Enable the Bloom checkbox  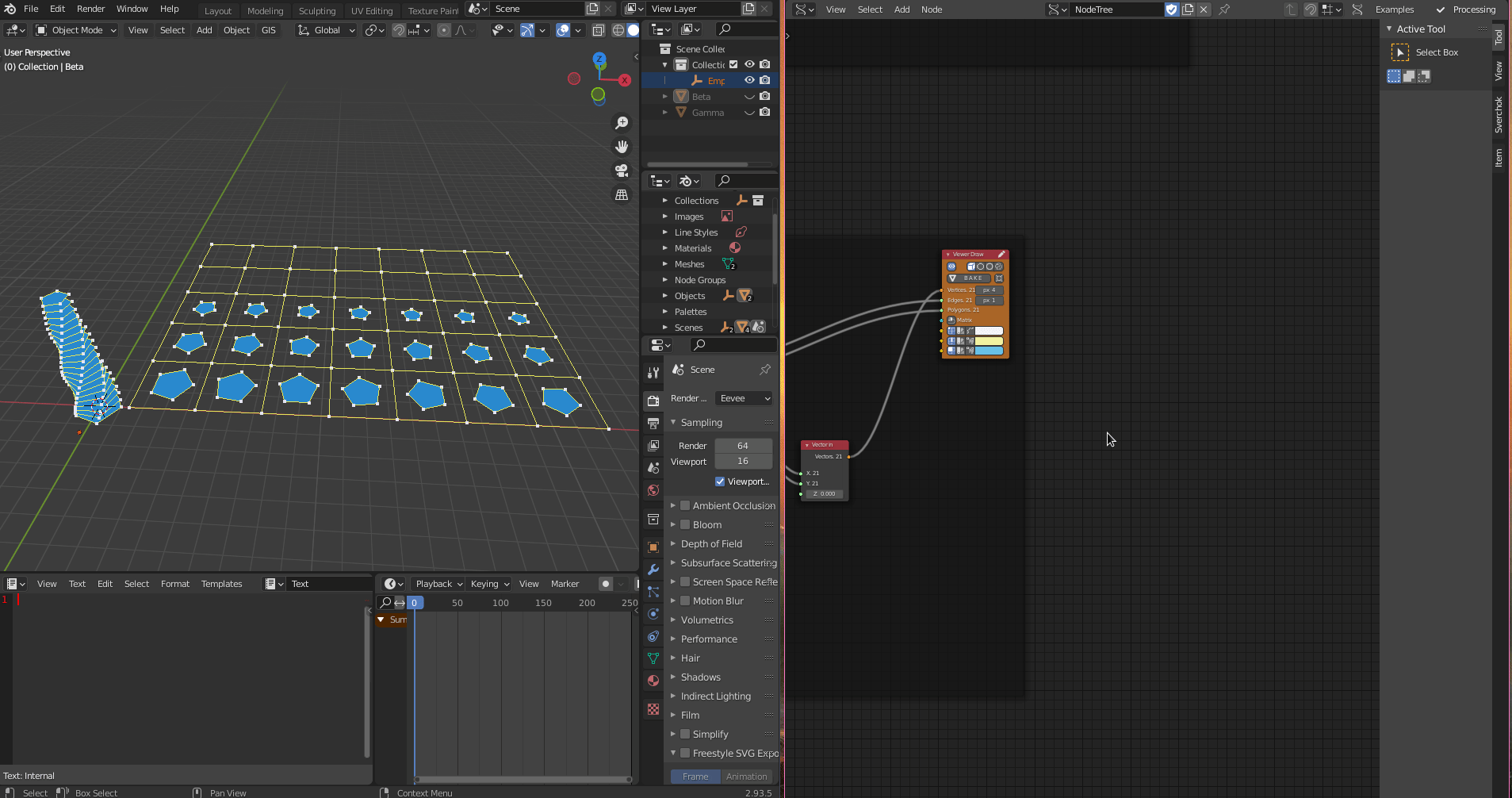coord(685,524)
